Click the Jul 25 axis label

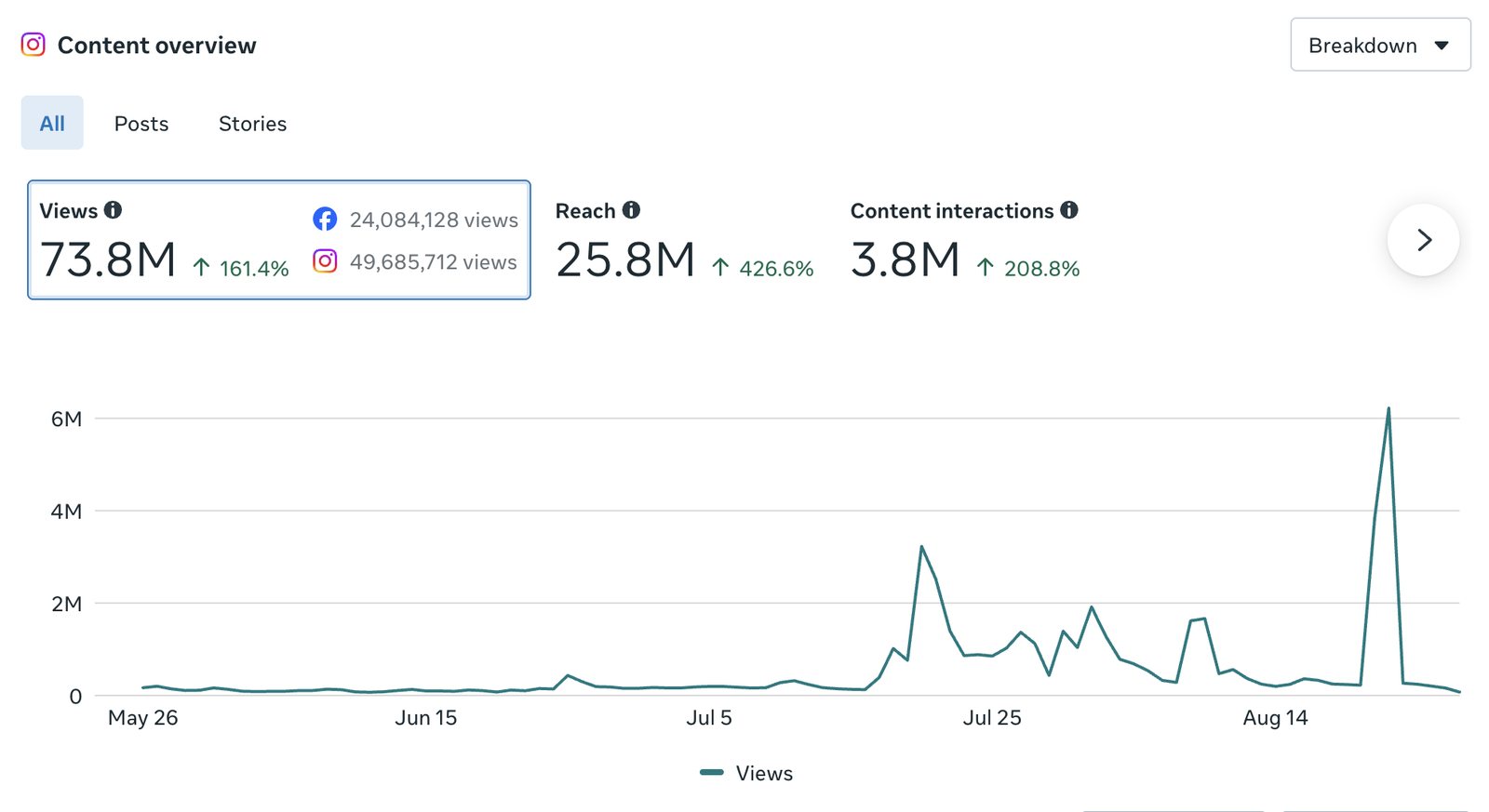[992, 718]
